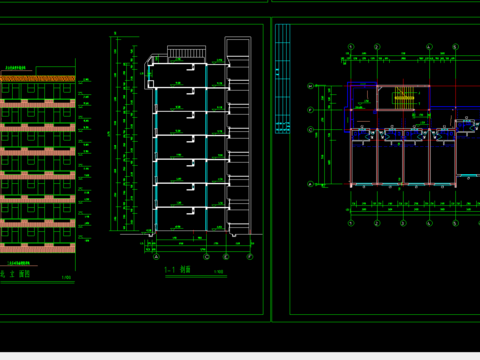This screenshot has width=480, height=360.
Task: Select the 1-1 section drawing title text
Action: (177, 269)
